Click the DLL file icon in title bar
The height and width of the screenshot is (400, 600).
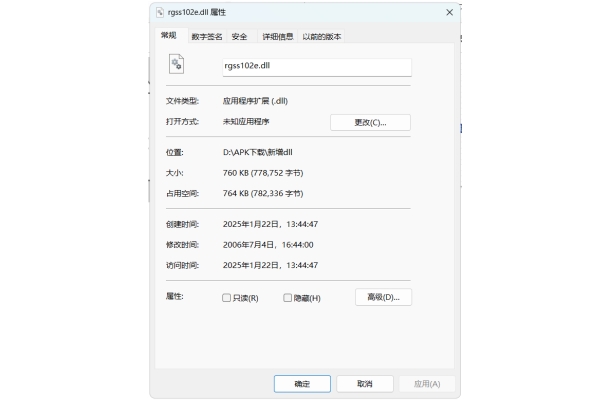pyautogui.click(x=161, y=12)
